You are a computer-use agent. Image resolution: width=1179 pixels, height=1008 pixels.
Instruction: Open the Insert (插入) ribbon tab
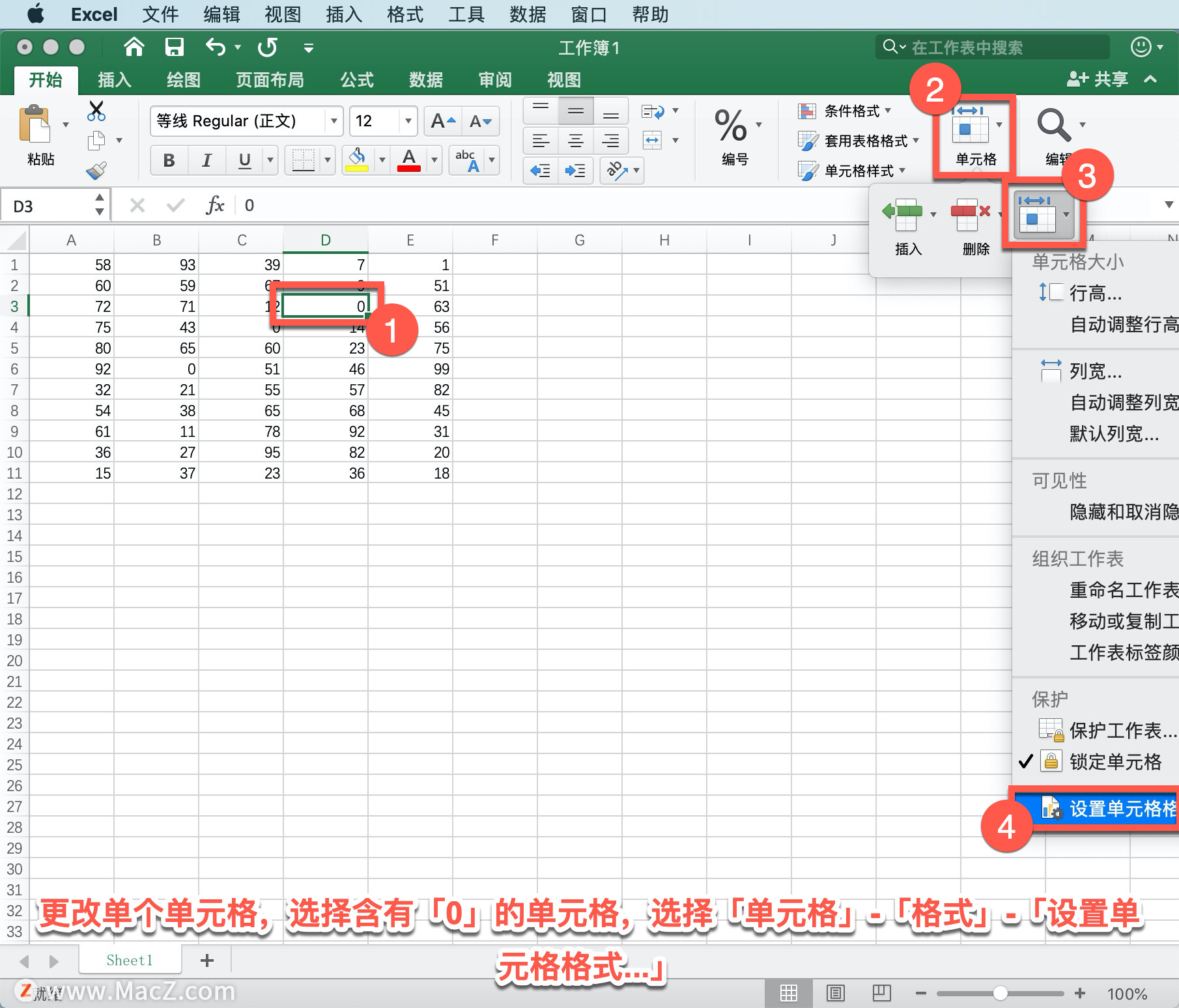[x=115, y=80]
